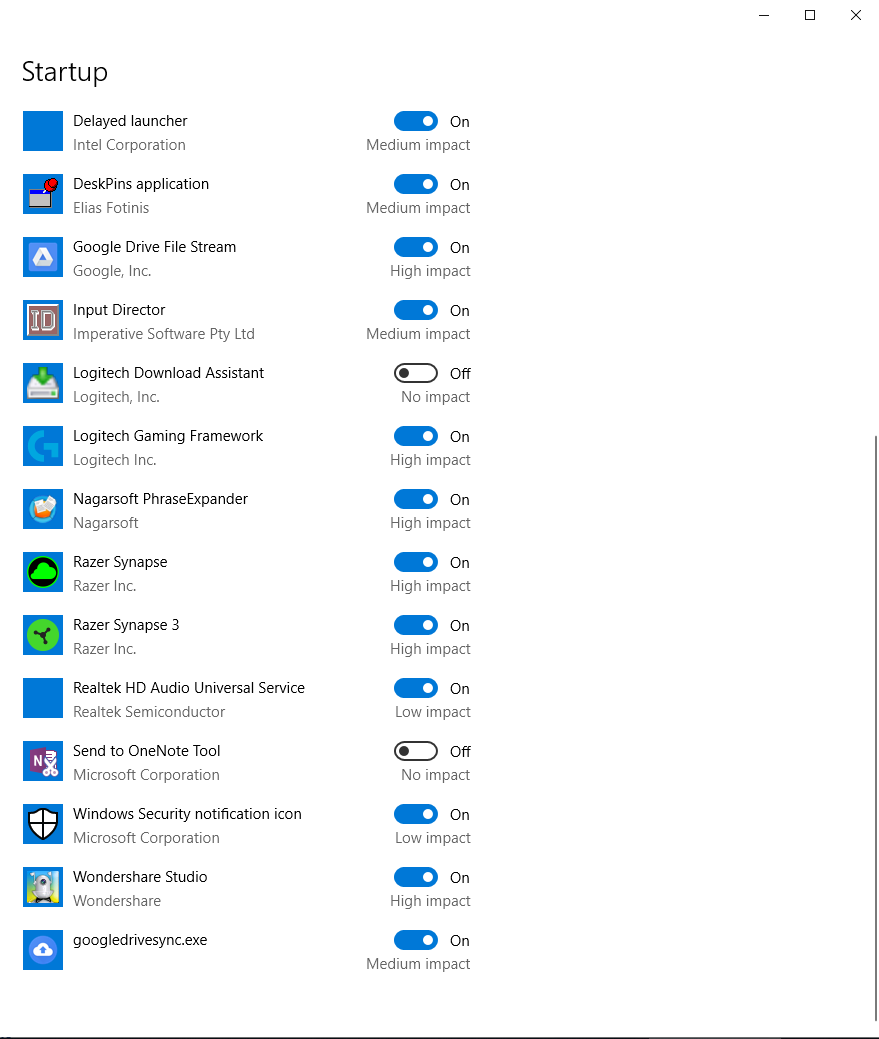
Task: Click the vertical scrollbar thumb
Action: [876, 728]
